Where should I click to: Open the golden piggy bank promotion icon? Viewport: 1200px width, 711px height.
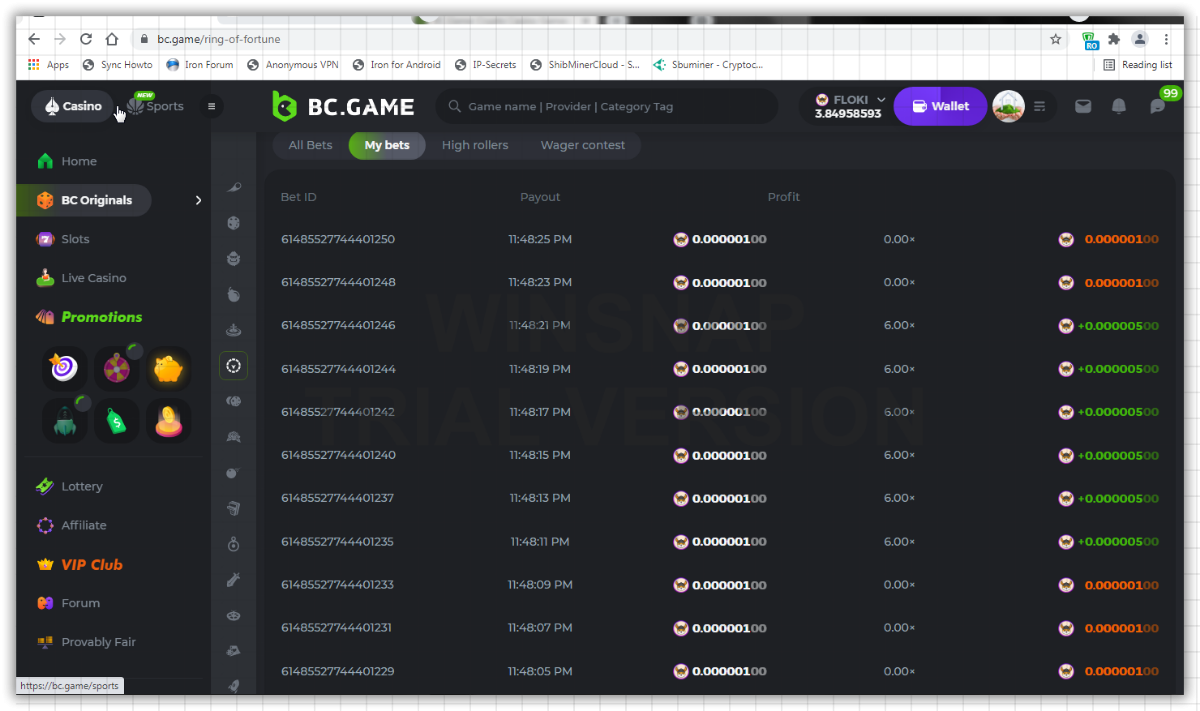[168, 369]
